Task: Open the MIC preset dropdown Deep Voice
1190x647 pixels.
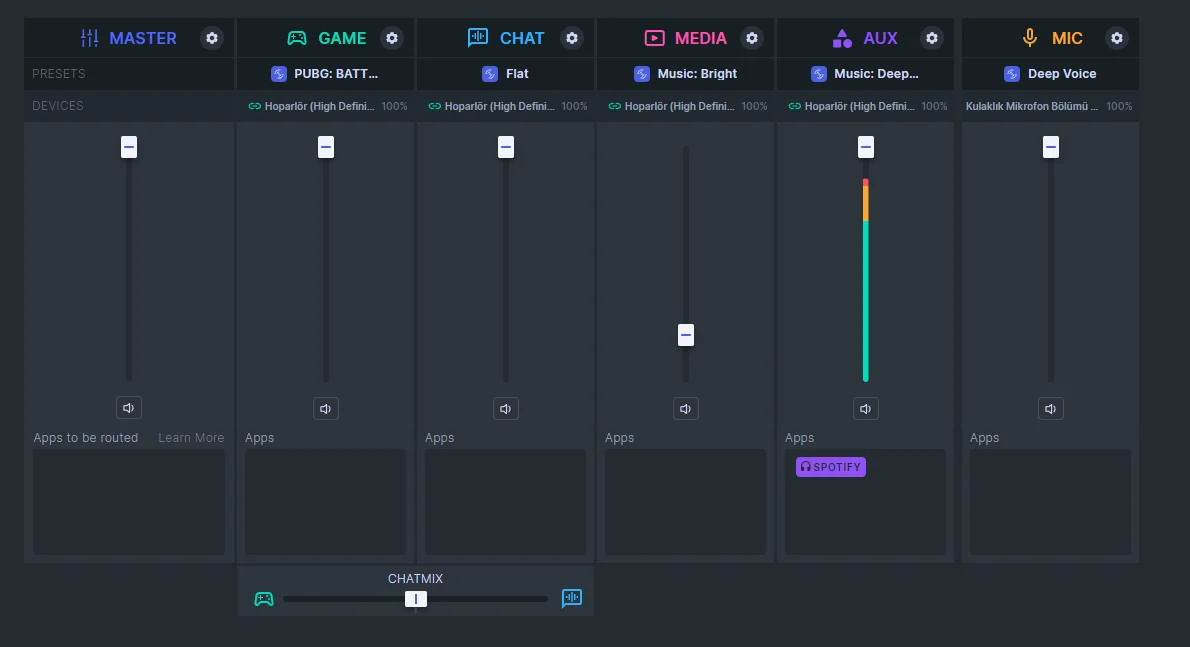Action: (x=1050, y=74)
